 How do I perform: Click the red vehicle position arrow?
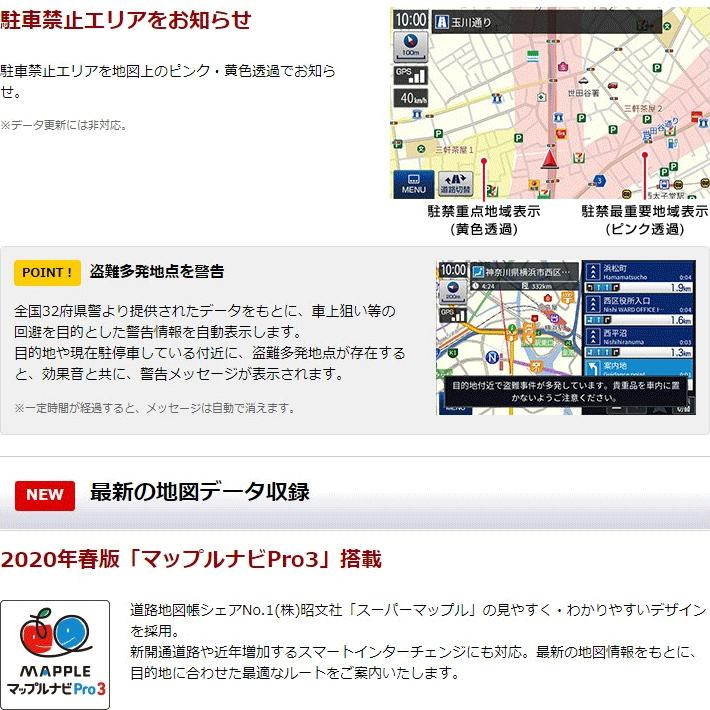[548, 158]
